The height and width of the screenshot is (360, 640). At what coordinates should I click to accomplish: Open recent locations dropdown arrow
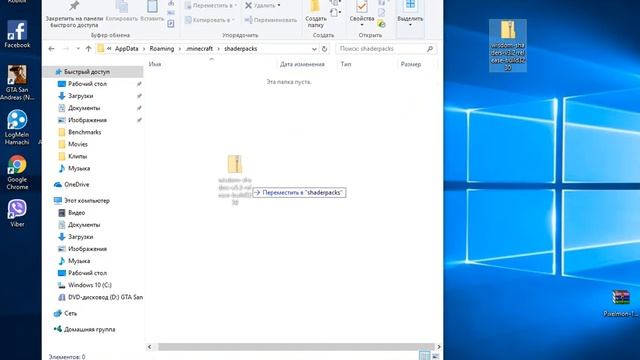78,49
